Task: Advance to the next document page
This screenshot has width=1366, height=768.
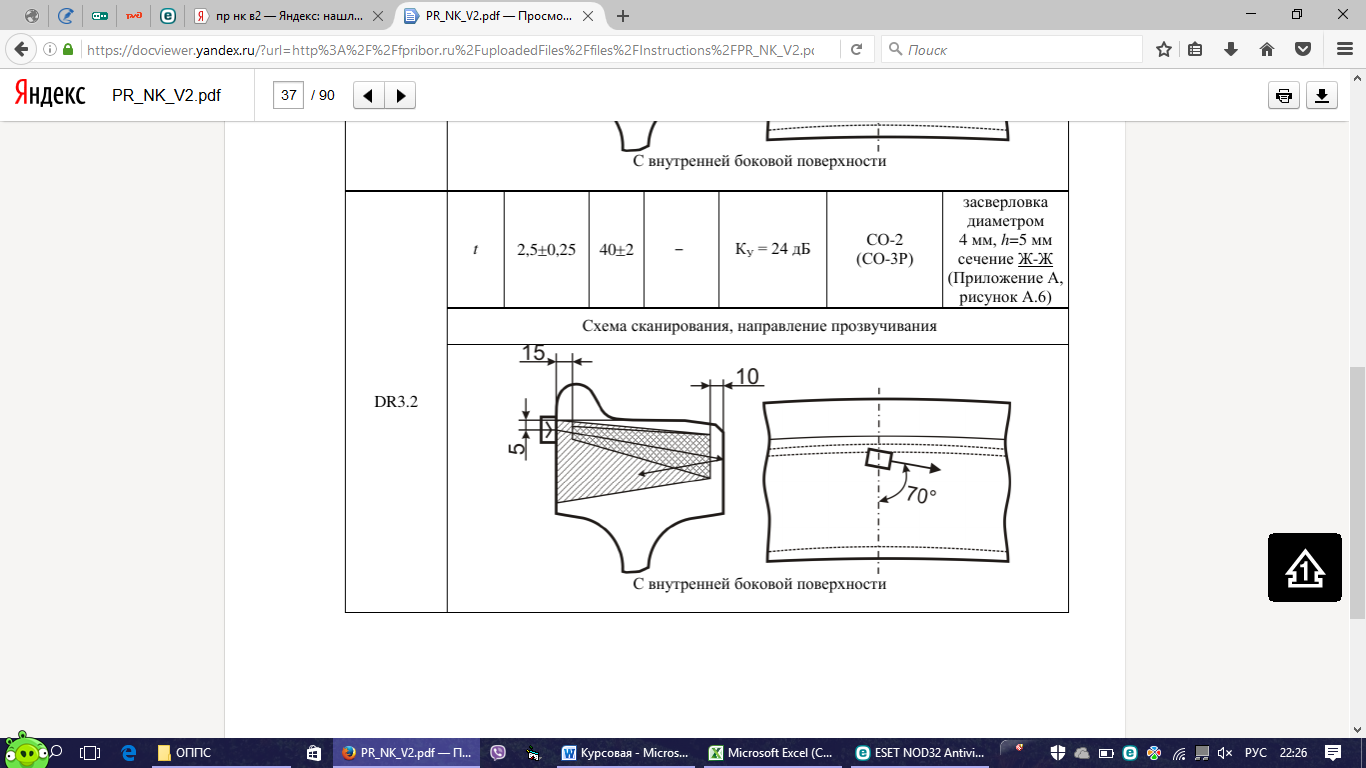Action: click(401, 95)
